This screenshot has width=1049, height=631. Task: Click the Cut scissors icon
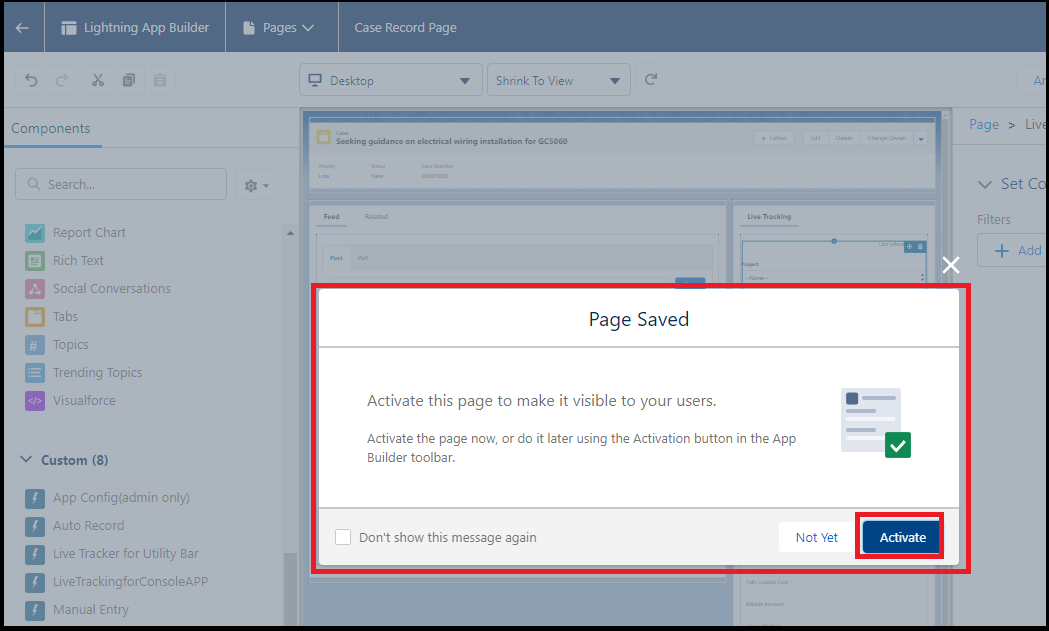[x=98, y=80]
